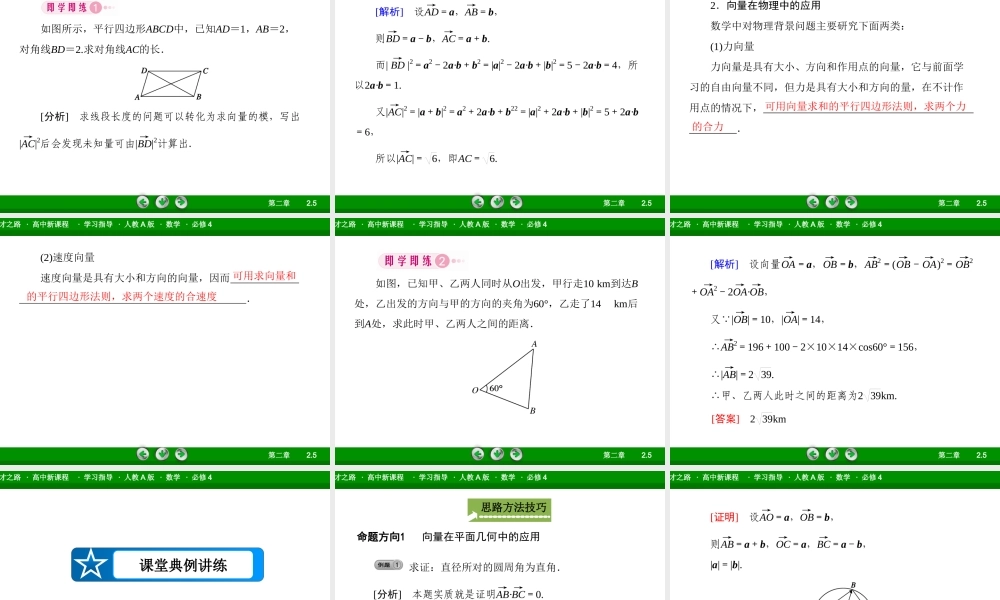
Task: Click the down arrow icon on the top-middle slide
Action: tap(497, 202)
